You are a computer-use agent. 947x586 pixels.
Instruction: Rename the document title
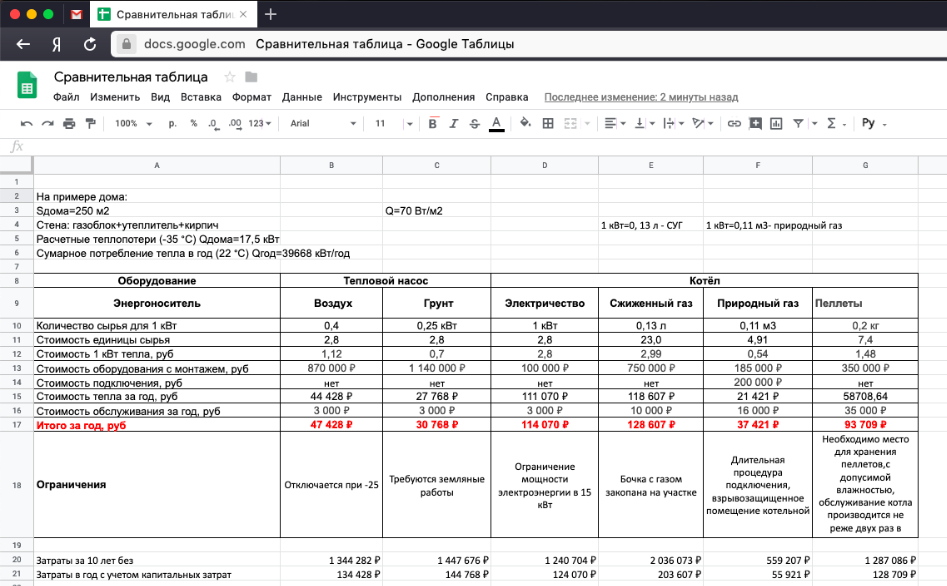coord(130,77)
